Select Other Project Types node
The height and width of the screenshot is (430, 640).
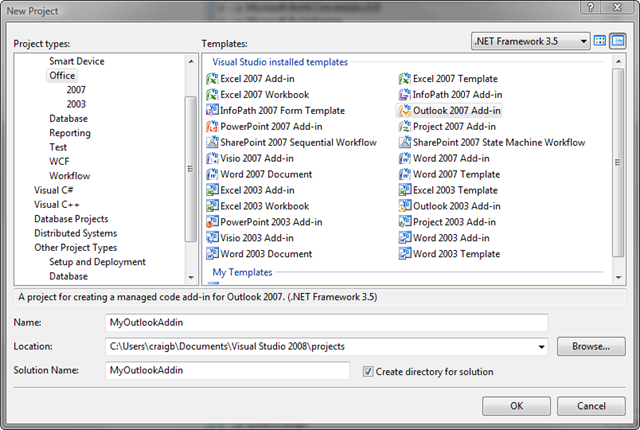pos(76,248)
